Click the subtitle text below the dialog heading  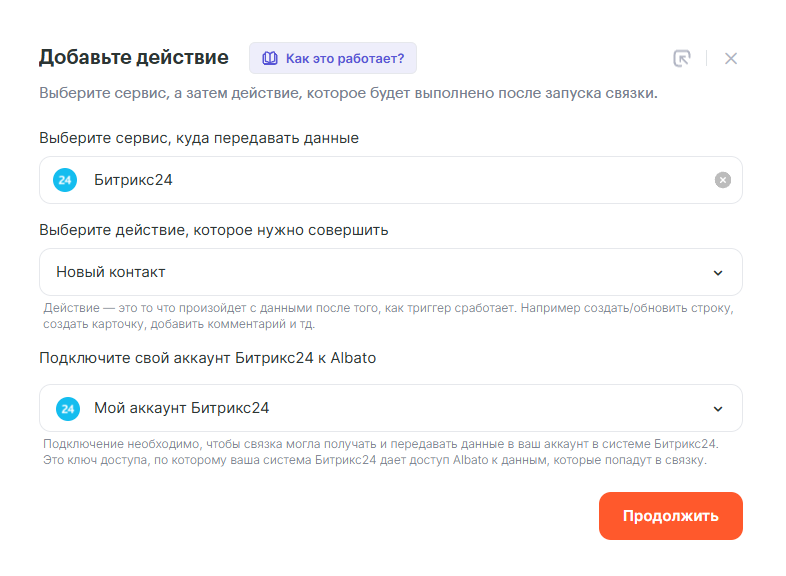click(348, 94)
